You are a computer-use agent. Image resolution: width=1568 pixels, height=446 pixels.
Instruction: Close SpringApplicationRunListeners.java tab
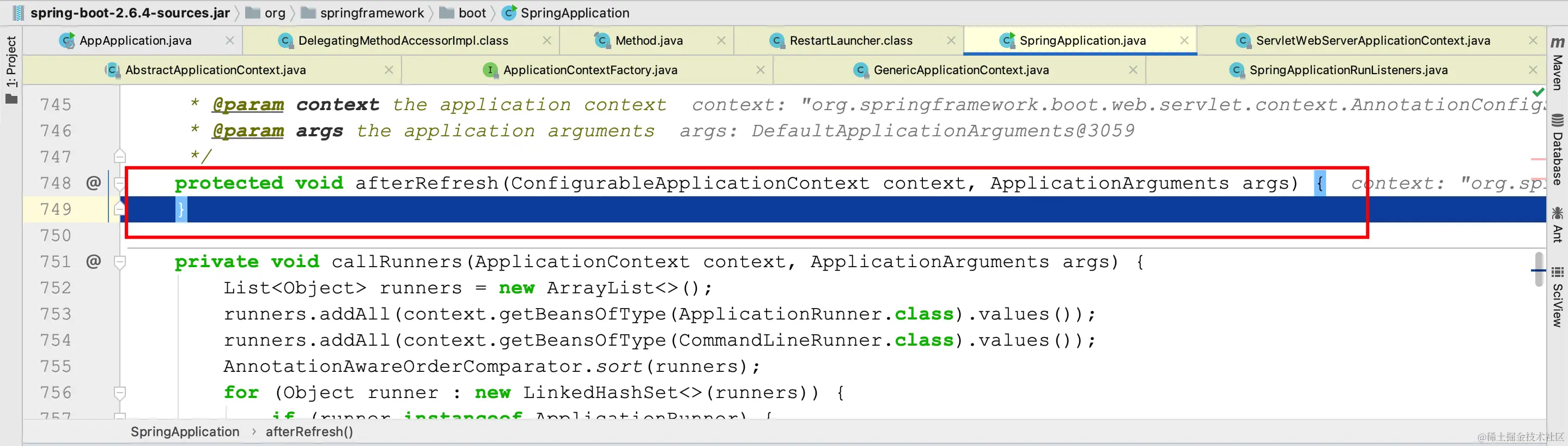[x=1533, y=70]
